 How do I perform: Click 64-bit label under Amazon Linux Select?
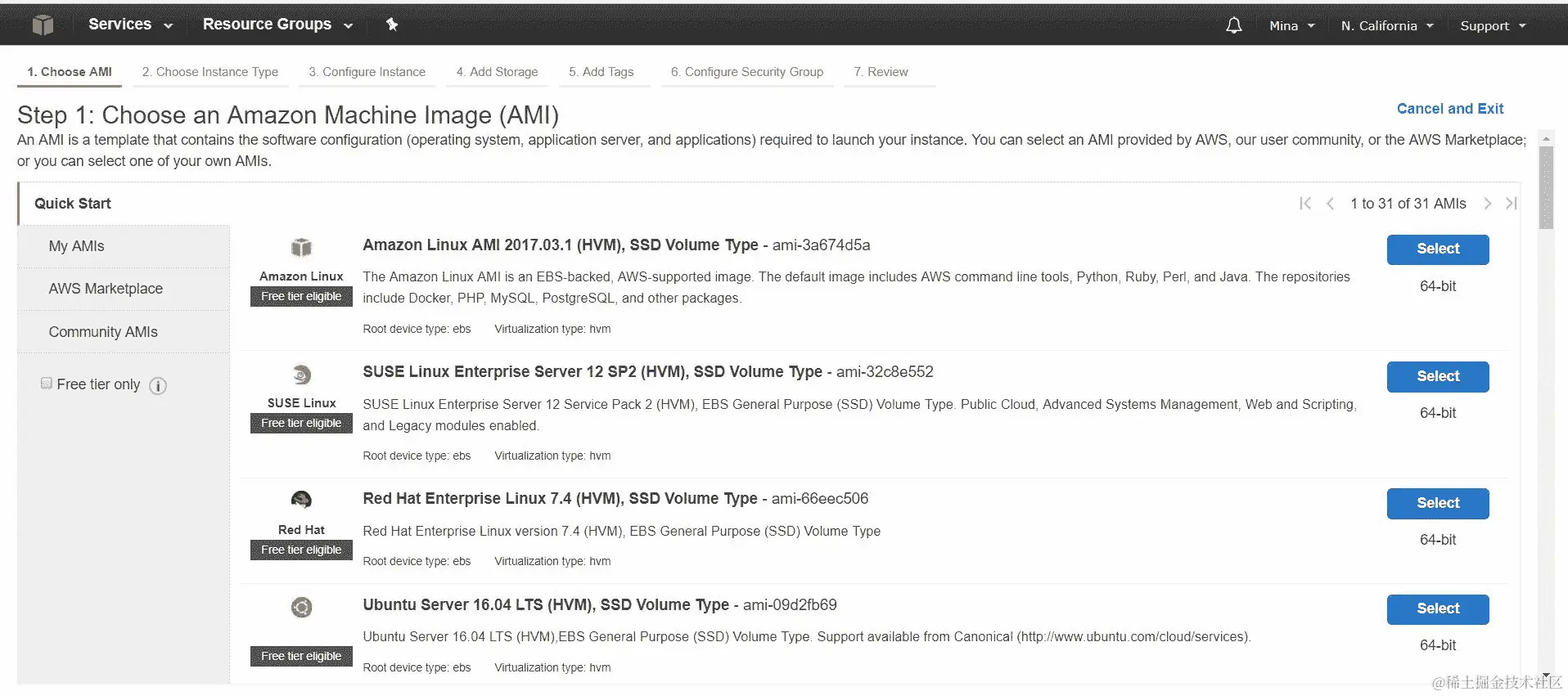pyautogui.click(x=1438, y=286)
